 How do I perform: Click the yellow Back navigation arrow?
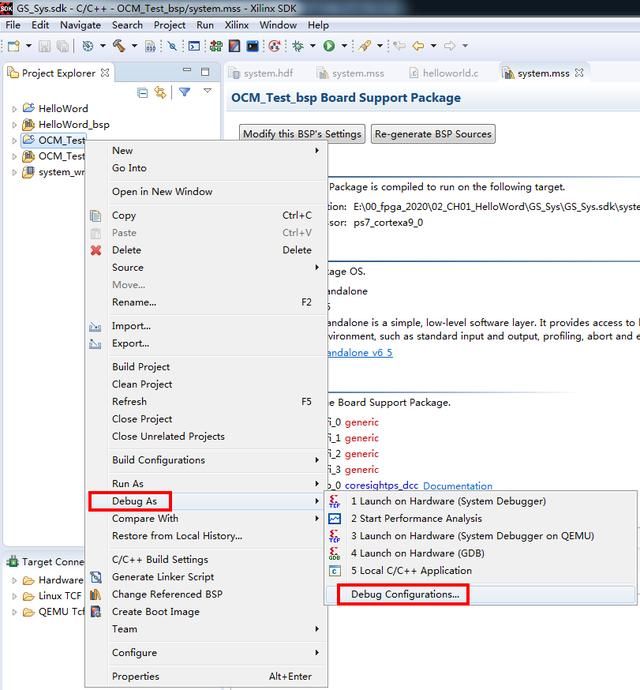(418, 46)
